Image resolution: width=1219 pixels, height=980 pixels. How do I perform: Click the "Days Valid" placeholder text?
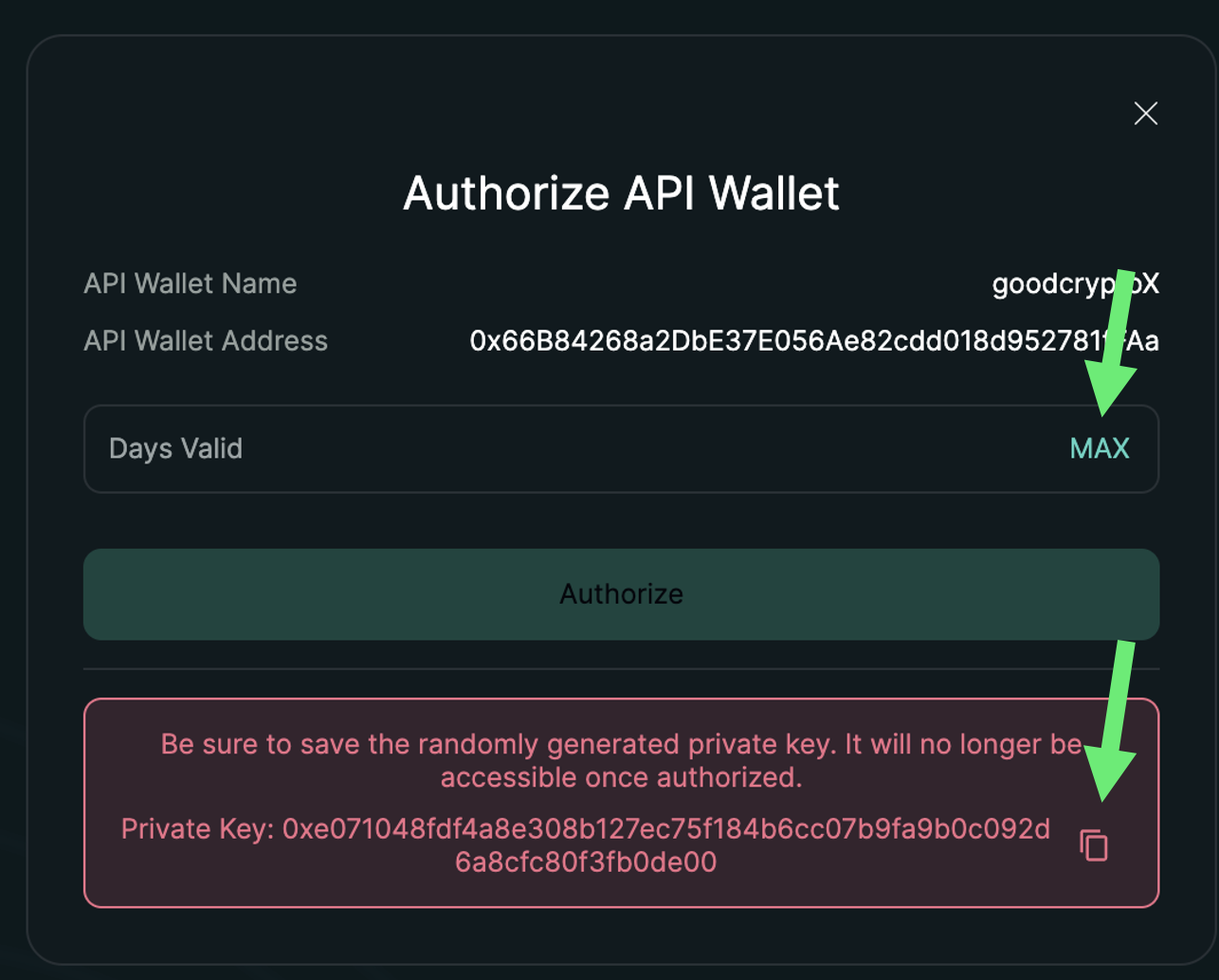pos(175,448)
